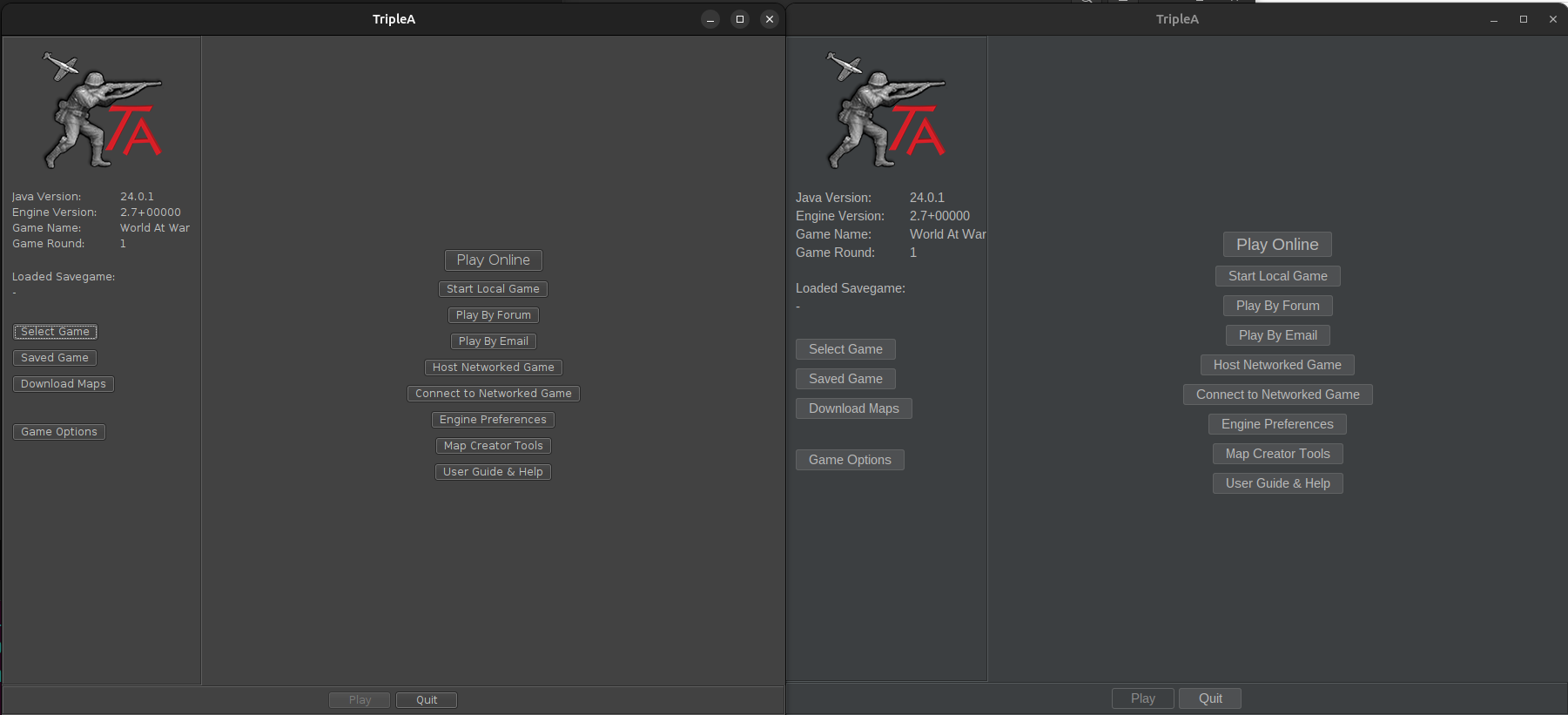The image size is (1568, 715).
Task: Open Engine Preferences in right window
Action: [x=1277, y=424]
